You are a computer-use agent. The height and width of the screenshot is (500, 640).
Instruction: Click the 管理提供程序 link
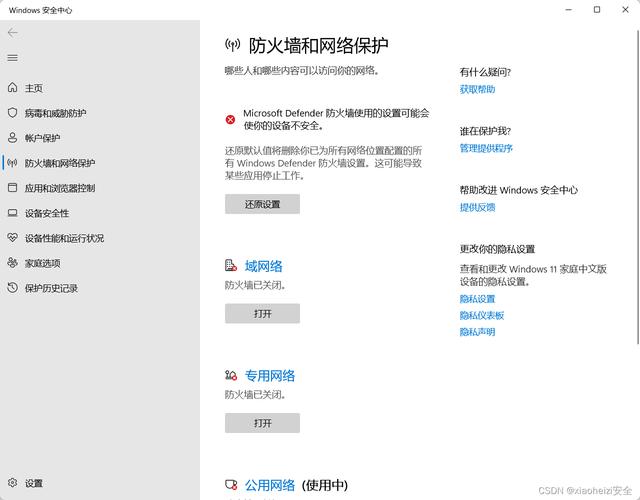(486, 148)
